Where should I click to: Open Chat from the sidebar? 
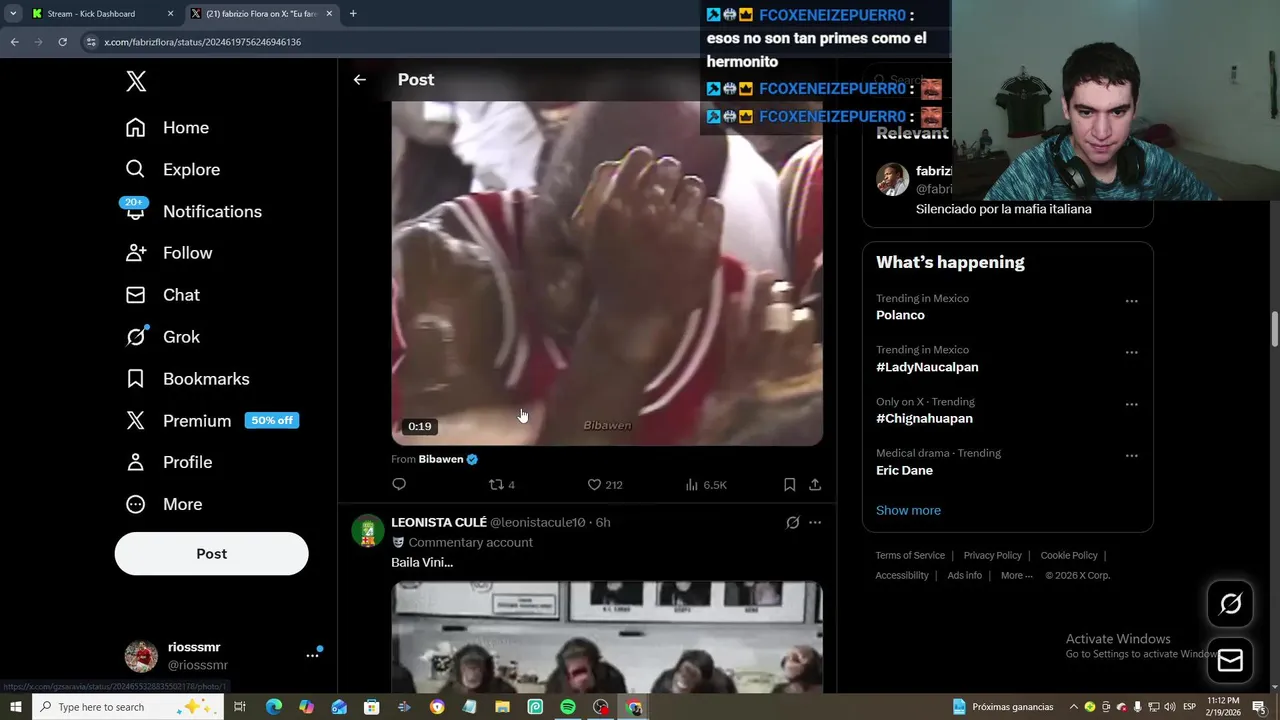point(162,295)
